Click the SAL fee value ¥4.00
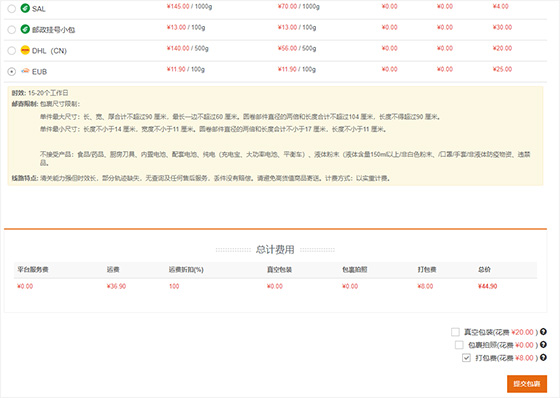 point(500,6)
